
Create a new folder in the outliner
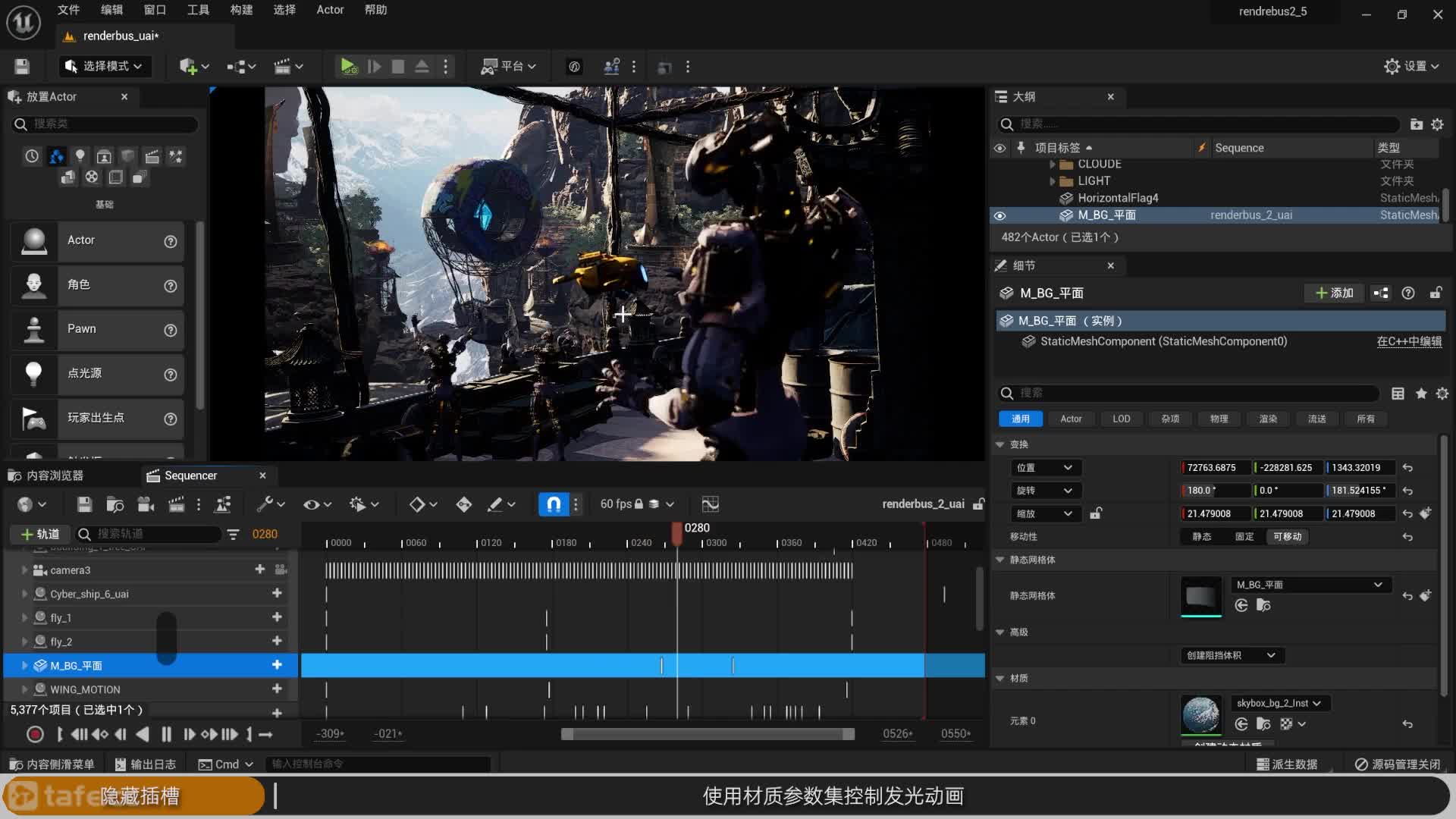pos(1416,124)
